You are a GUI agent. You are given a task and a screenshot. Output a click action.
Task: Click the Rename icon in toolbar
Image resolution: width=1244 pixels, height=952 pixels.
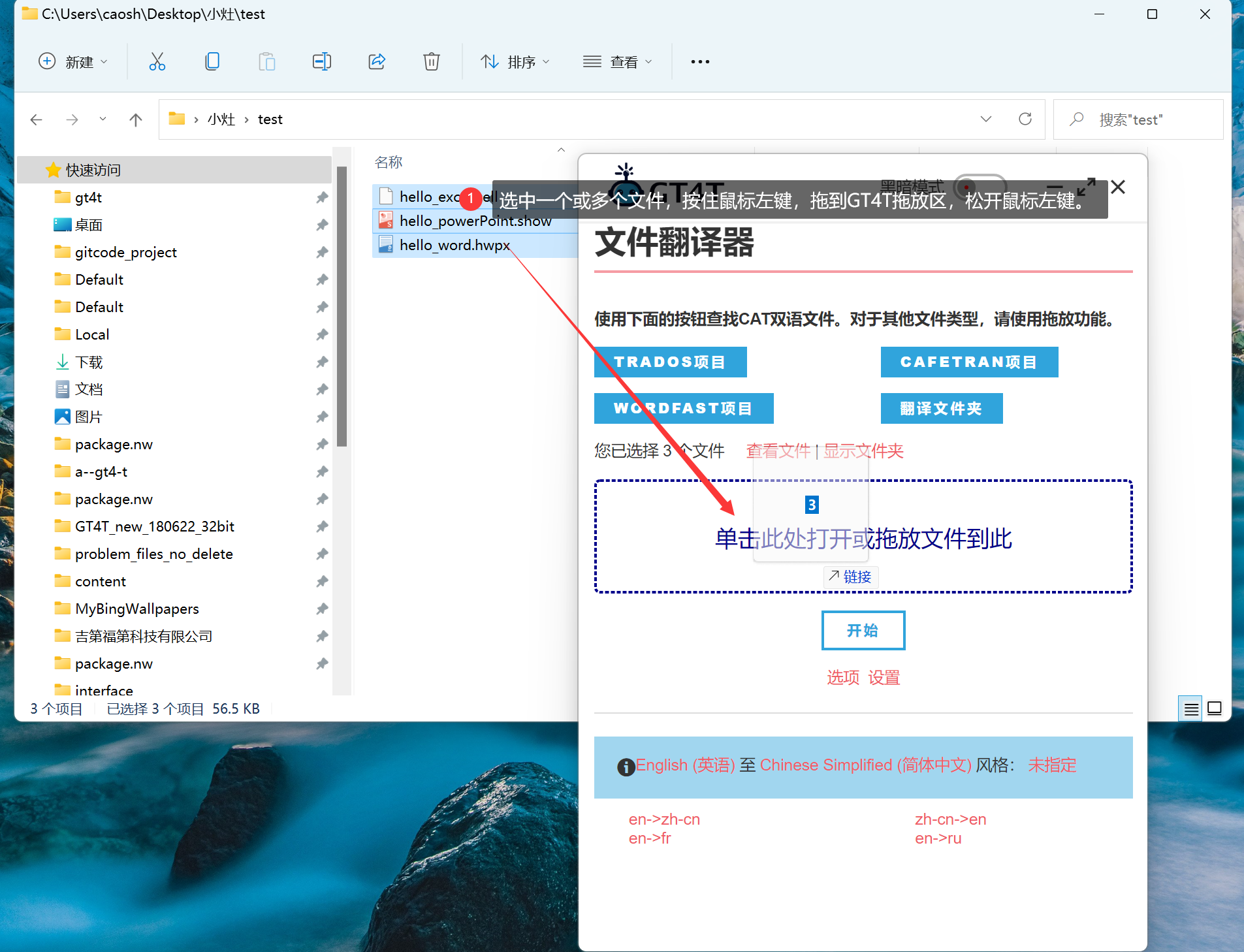[321, 62]
